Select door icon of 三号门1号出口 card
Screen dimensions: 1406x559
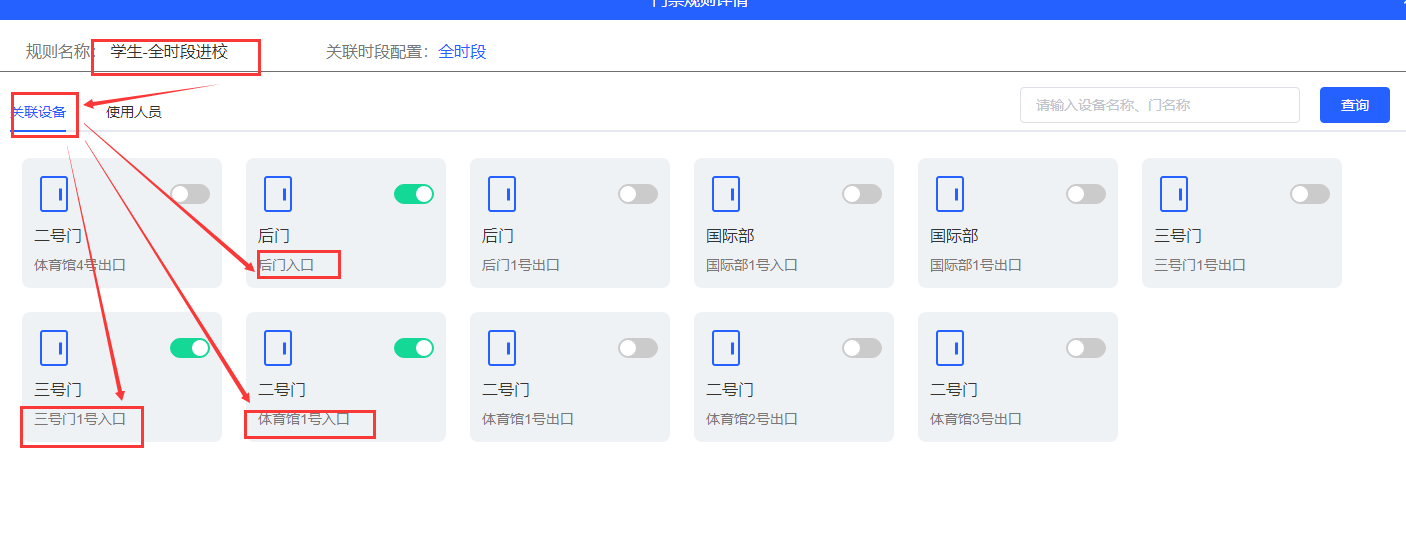1174,194
